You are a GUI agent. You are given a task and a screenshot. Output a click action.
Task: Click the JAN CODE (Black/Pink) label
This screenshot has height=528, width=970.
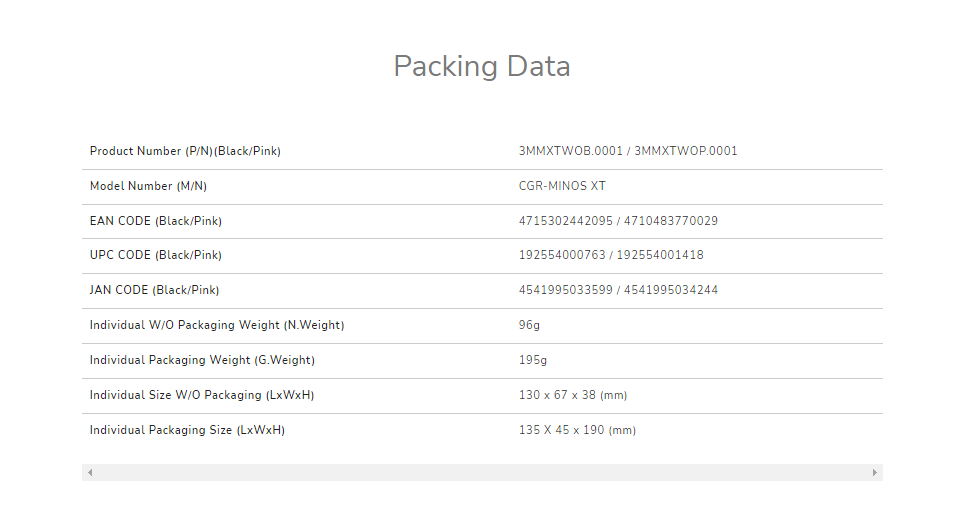coord(154,290)
